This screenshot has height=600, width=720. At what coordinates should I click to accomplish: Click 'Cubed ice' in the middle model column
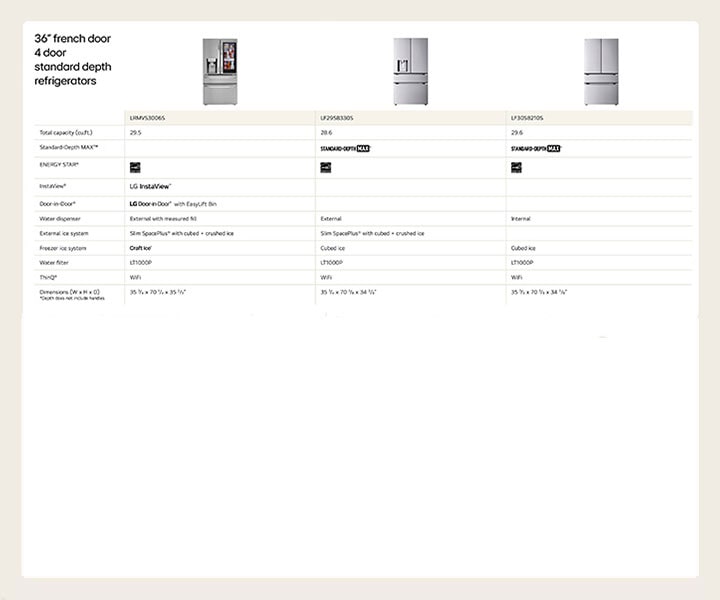332,248
